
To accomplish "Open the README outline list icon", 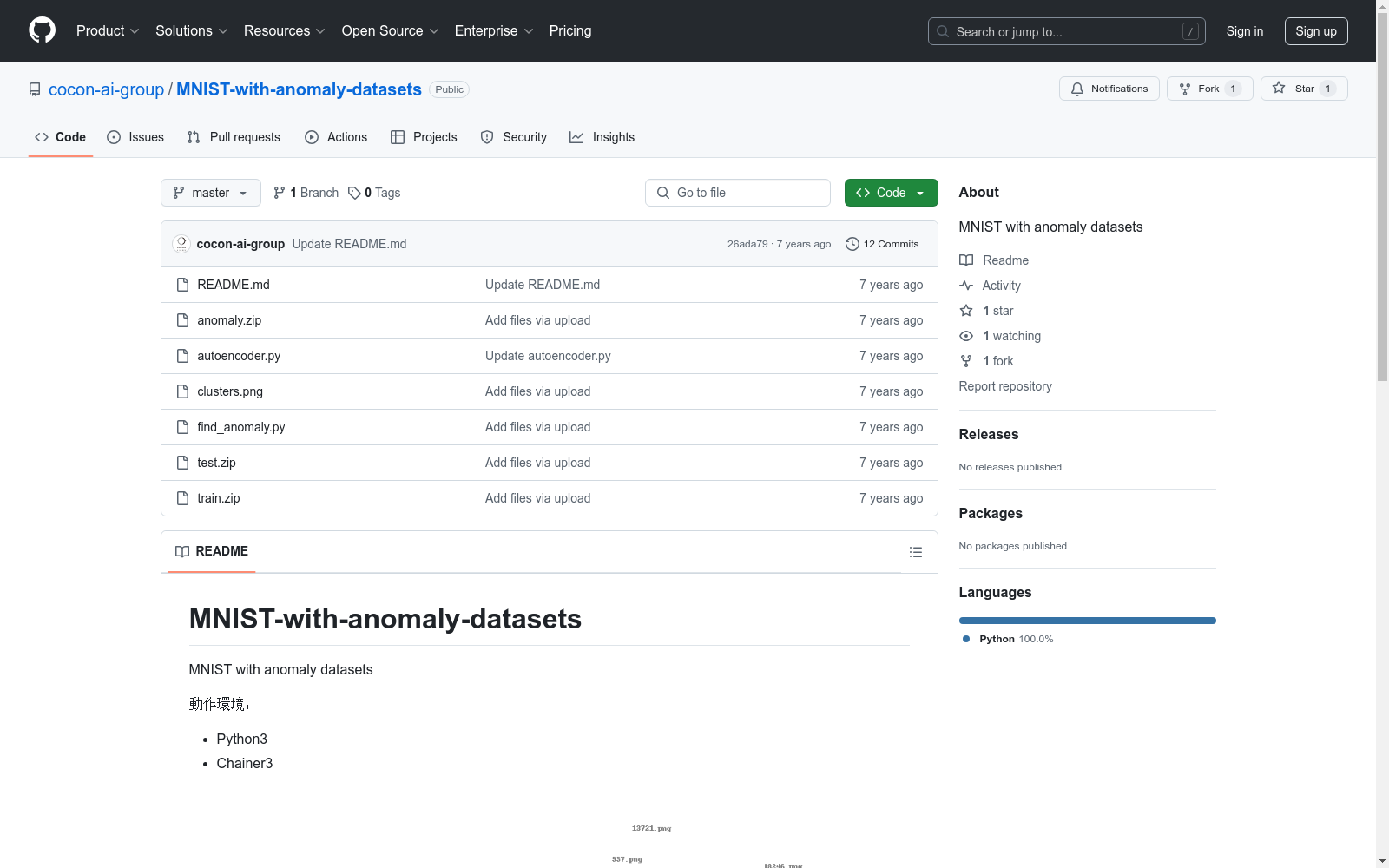I will point(916,552).
